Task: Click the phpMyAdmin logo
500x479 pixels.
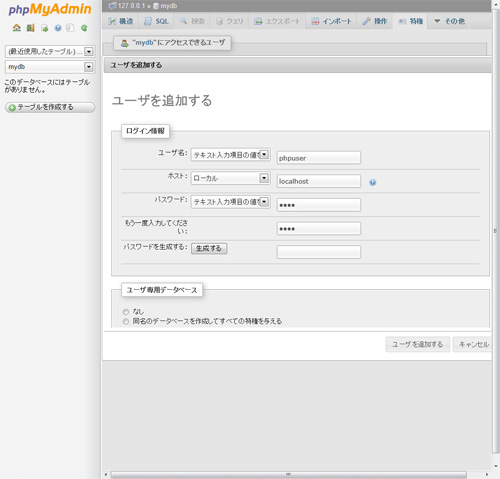Action: tap(50, 9)
